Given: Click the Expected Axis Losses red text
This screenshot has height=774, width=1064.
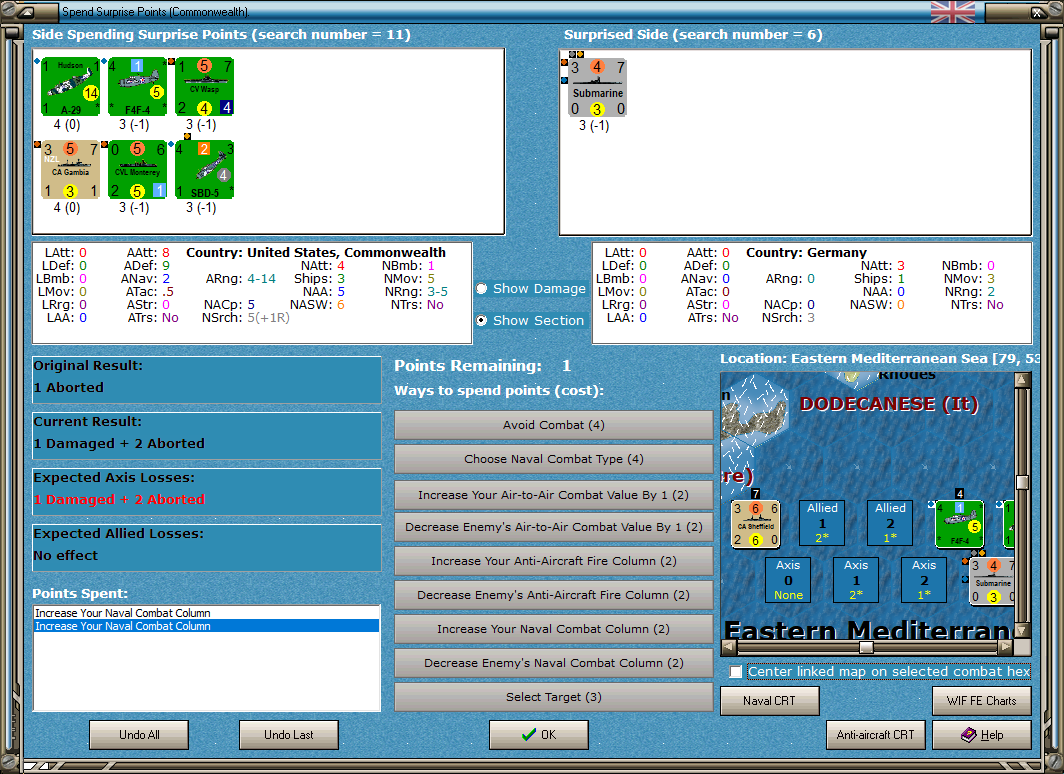Looking at the screenshot, I should (x=119, y=499).
